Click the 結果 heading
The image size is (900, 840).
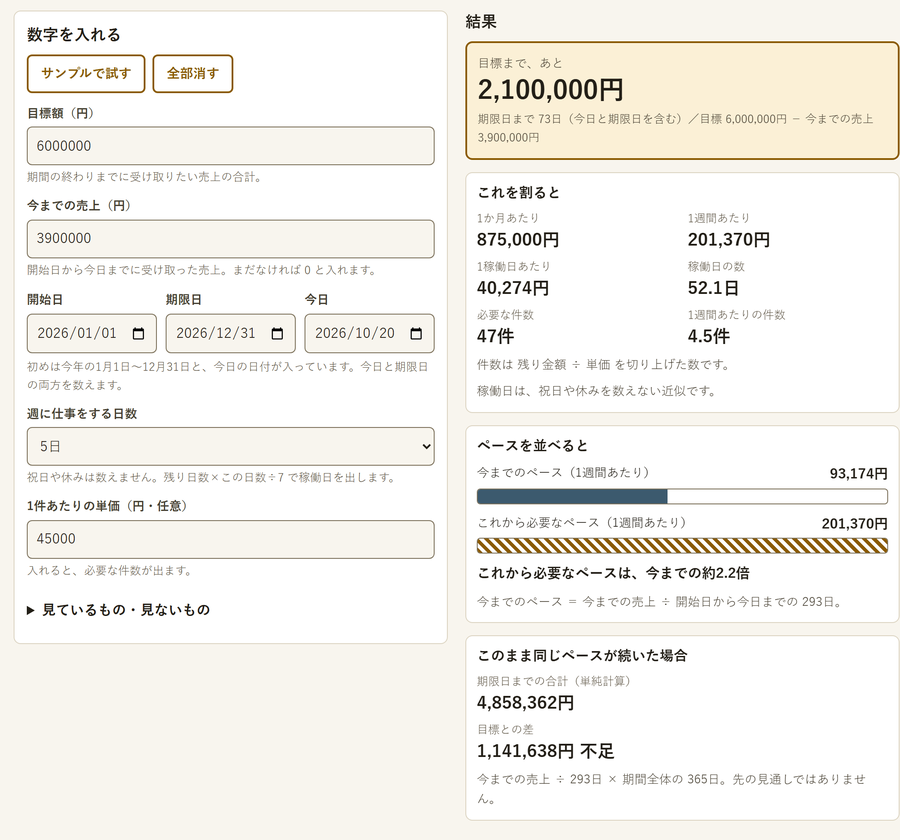[481, 22]
